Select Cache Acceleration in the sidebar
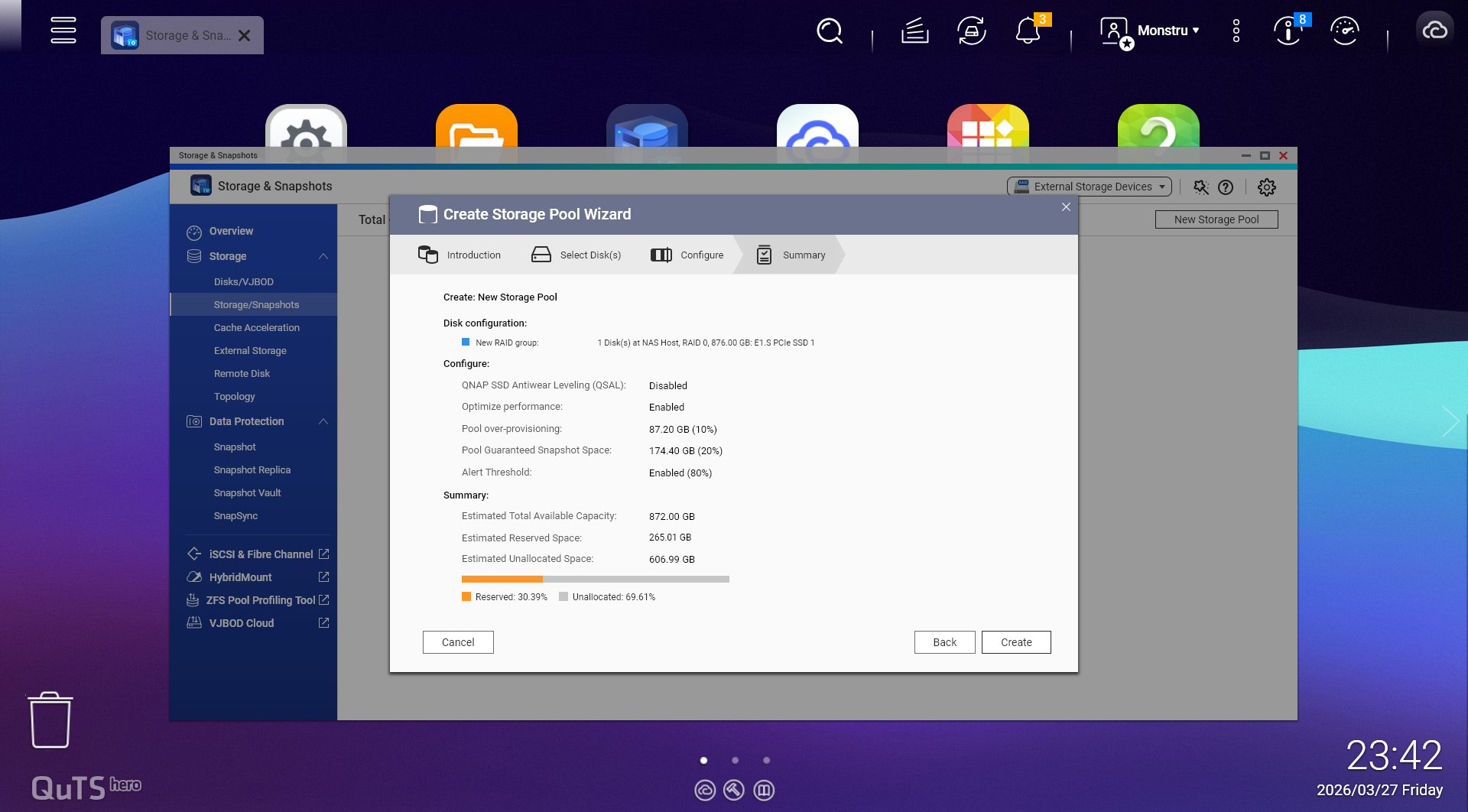This screenshot has width=1468, height=812. [x=256, y=327]
